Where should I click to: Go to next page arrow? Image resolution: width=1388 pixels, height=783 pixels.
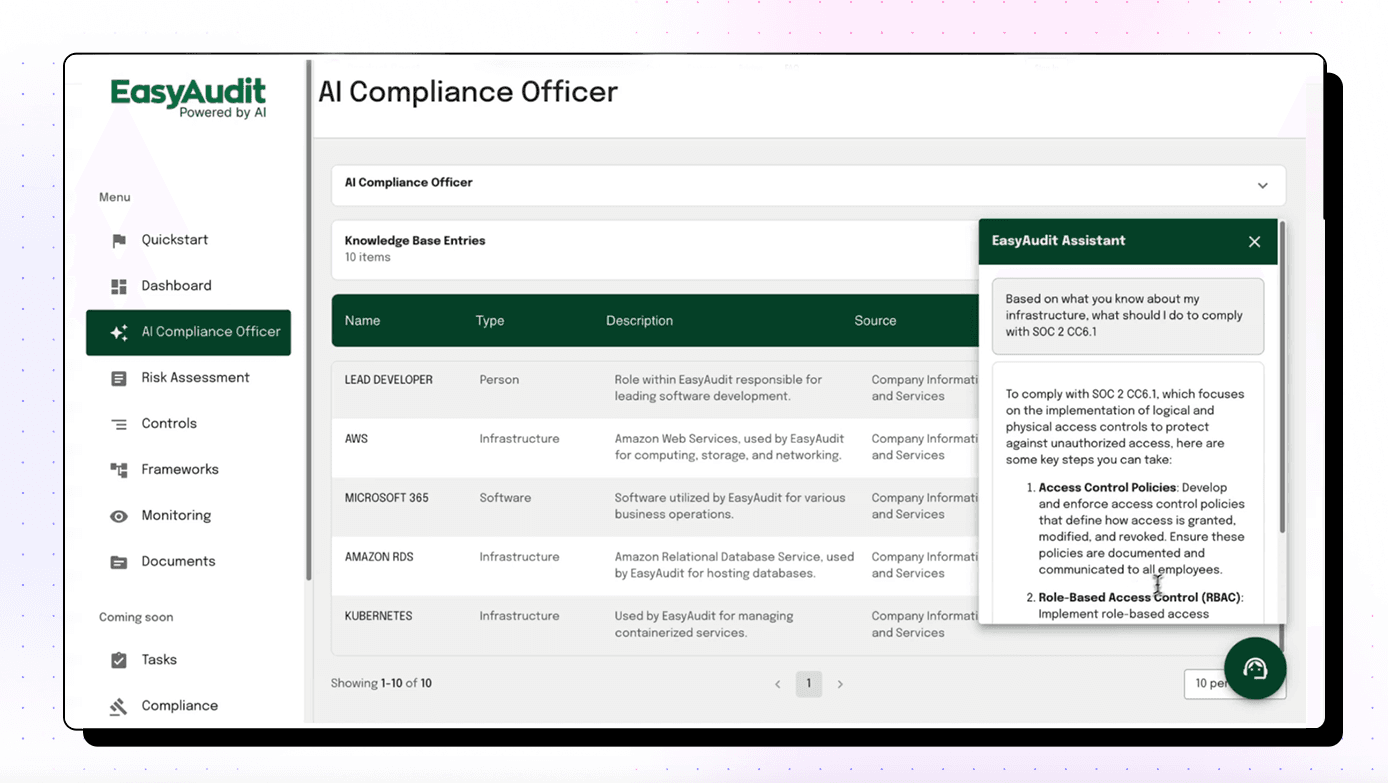(x=840, y=685)
